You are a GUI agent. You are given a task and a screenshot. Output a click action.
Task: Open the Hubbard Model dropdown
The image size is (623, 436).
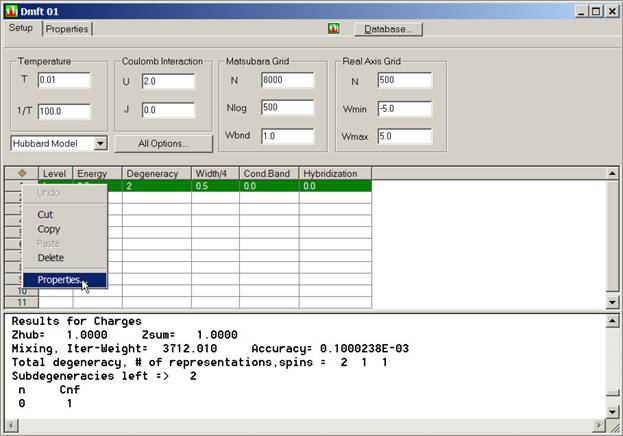[x=100, y=143]
